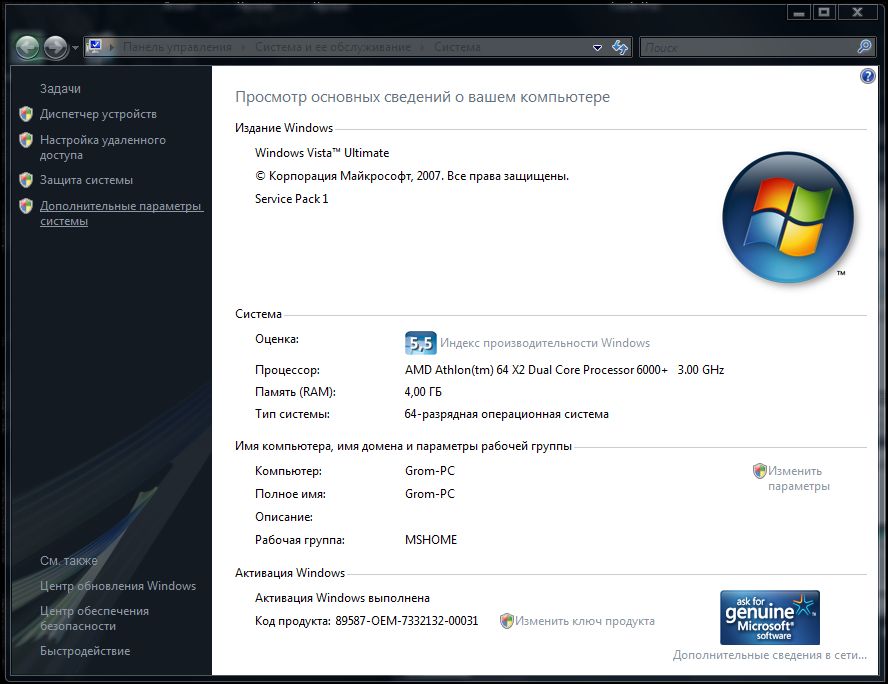Image resolution: width=888 pixels, height=684 pixels.
Task: Click Grom-PC next to Компьютер
Action: (429, 471)
